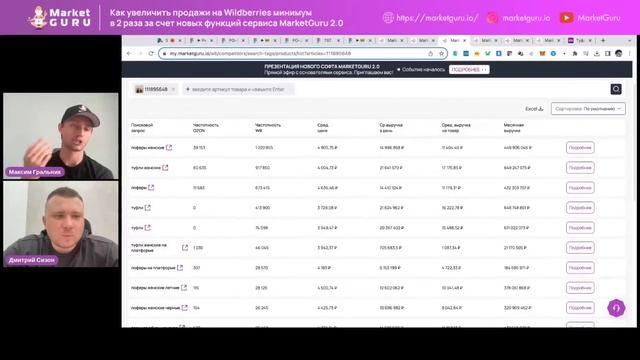Open external link for 'лоферы женские черные'
The width and height of the screenshot is (640, 360).
click(185, 307)
